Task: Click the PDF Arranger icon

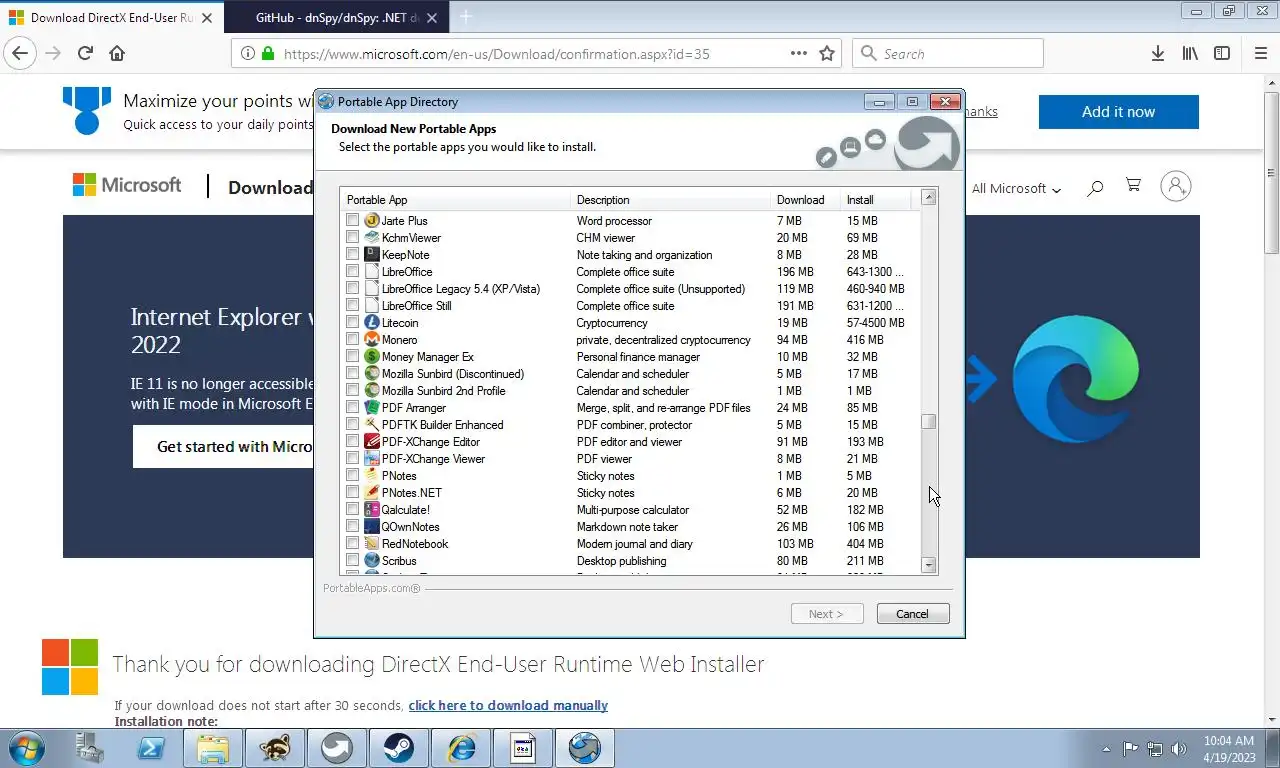Action: tap(372, 408)
